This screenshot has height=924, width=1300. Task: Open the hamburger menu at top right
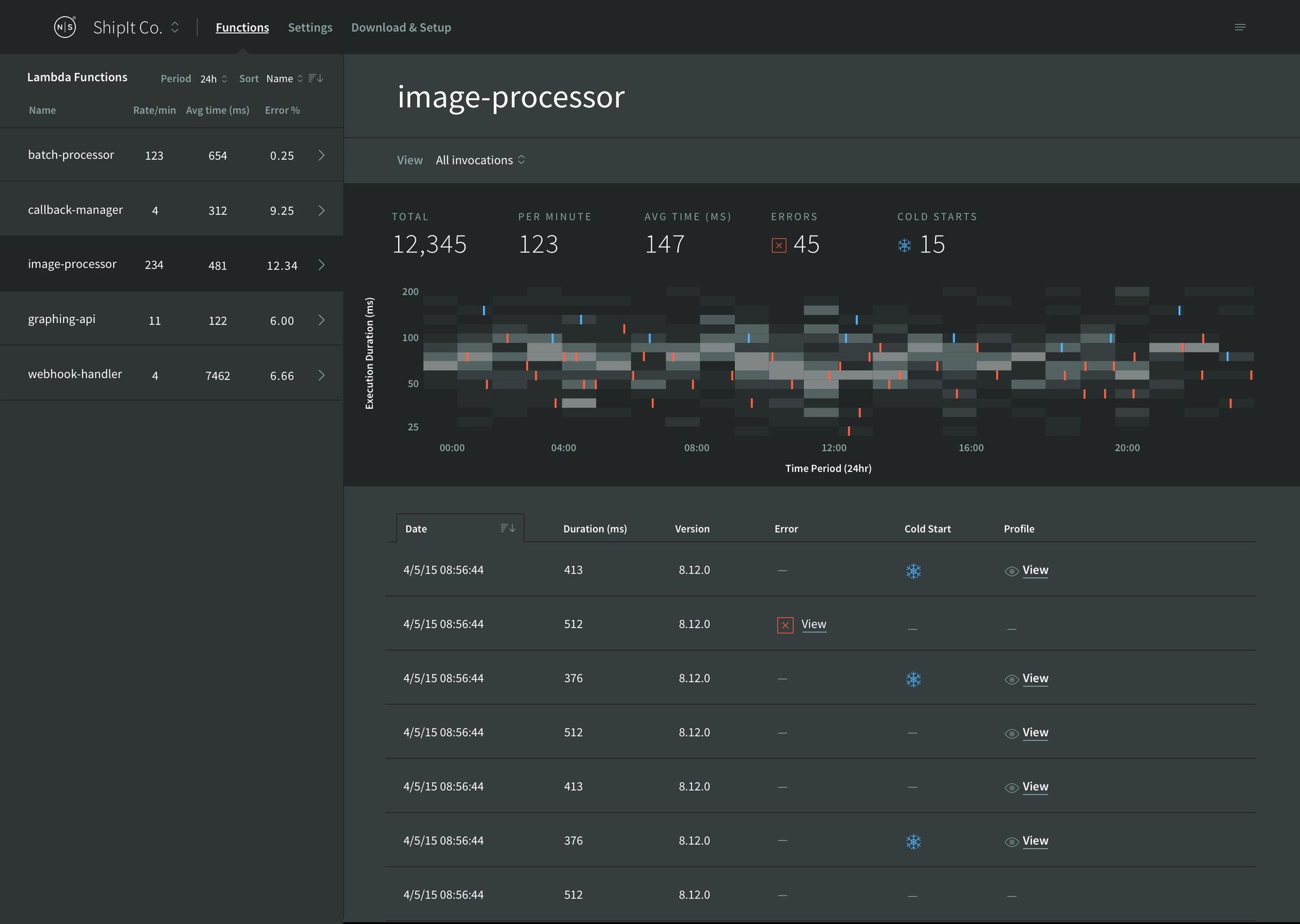(1240, 27)
